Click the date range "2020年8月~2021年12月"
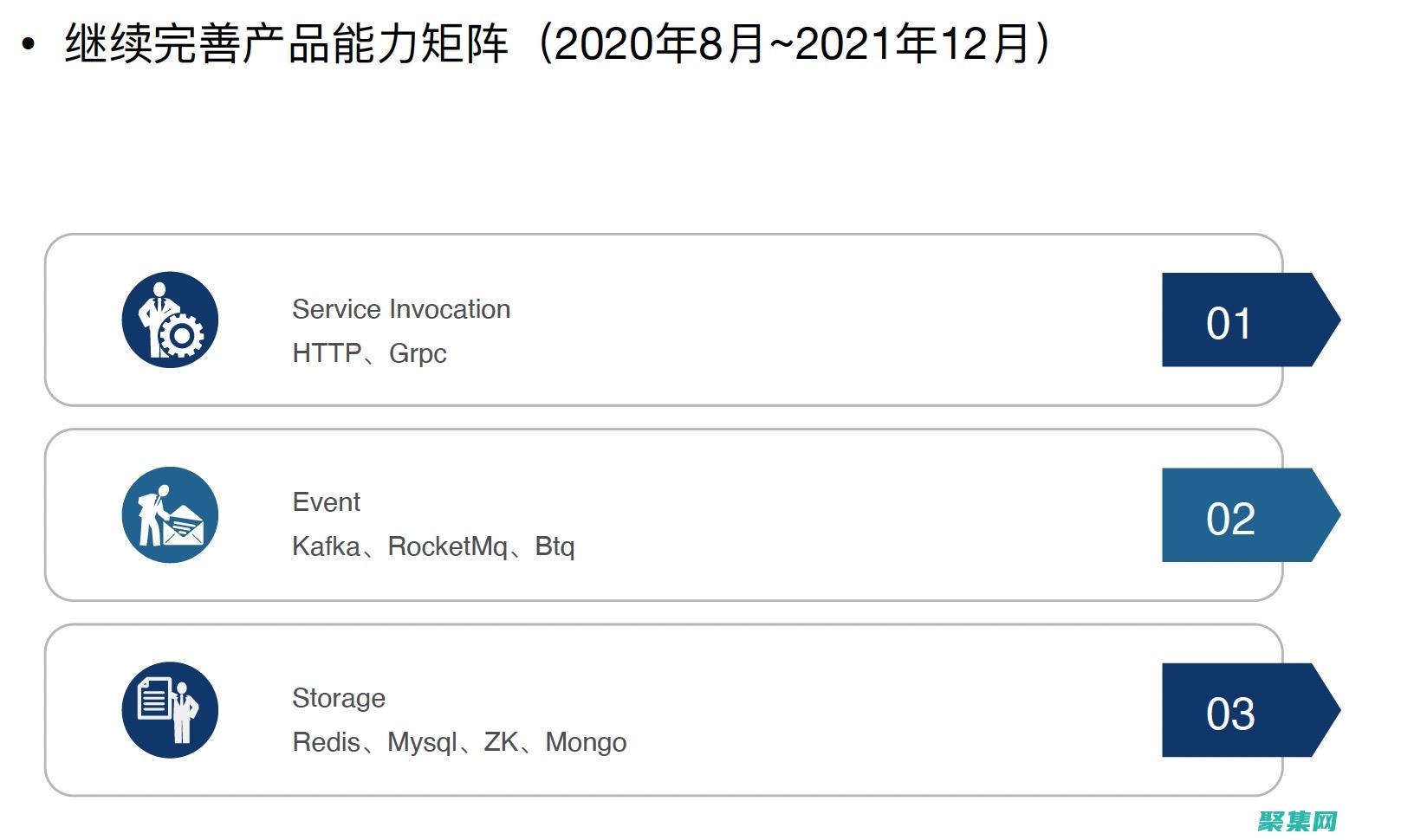This screenshot has width=1414, height=840. click(x=793, y=43)
